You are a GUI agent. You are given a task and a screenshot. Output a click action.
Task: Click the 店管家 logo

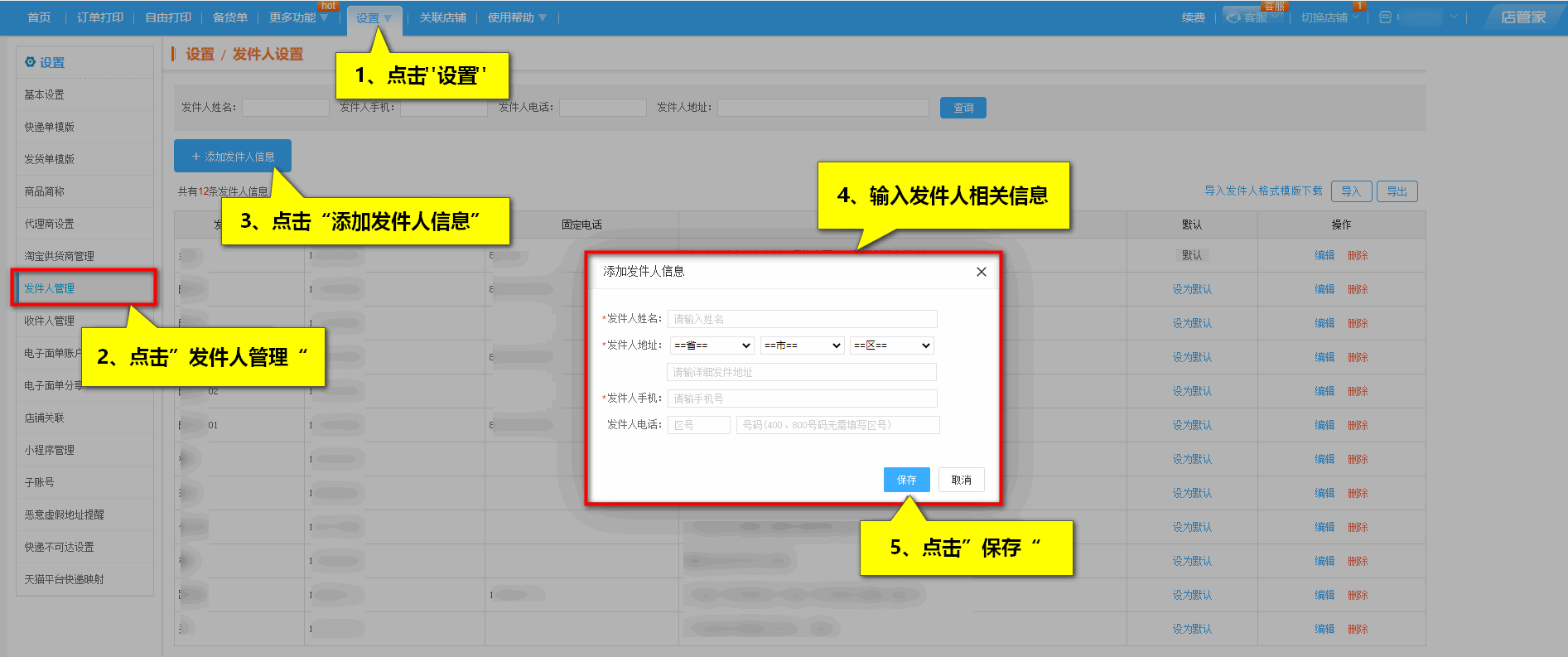click(x=1522, y=17)
